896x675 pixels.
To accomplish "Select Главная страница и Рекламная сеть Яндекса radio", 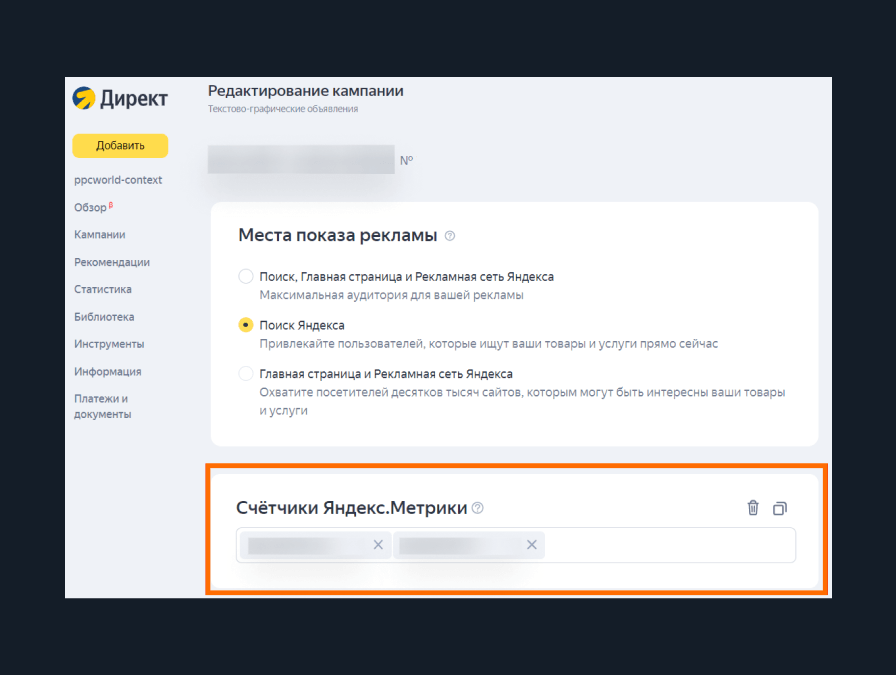I will [x=246, y=374].
